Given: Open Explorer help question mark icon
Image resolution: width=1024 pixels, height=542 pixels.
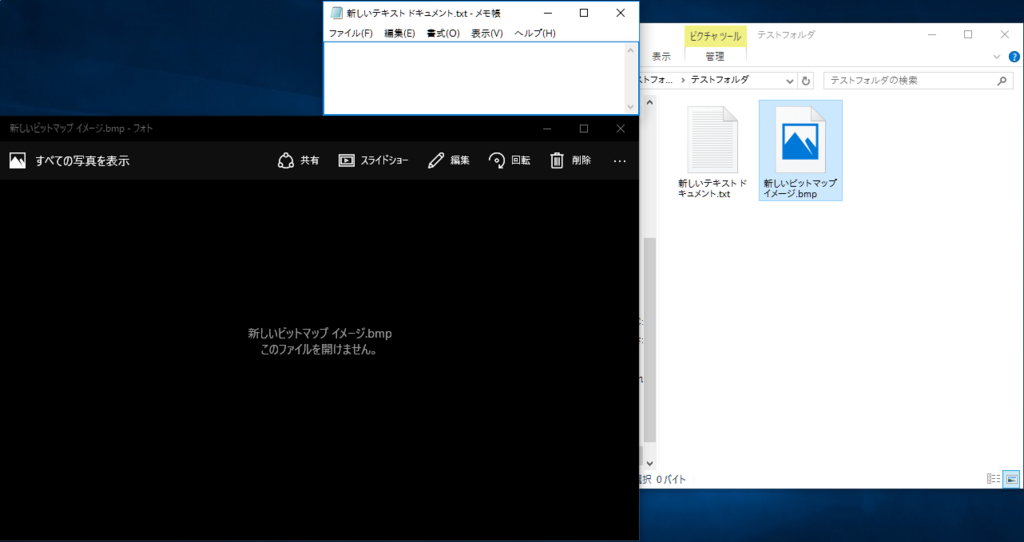Looking at the screenshot, I should (x=1014, y=57).
